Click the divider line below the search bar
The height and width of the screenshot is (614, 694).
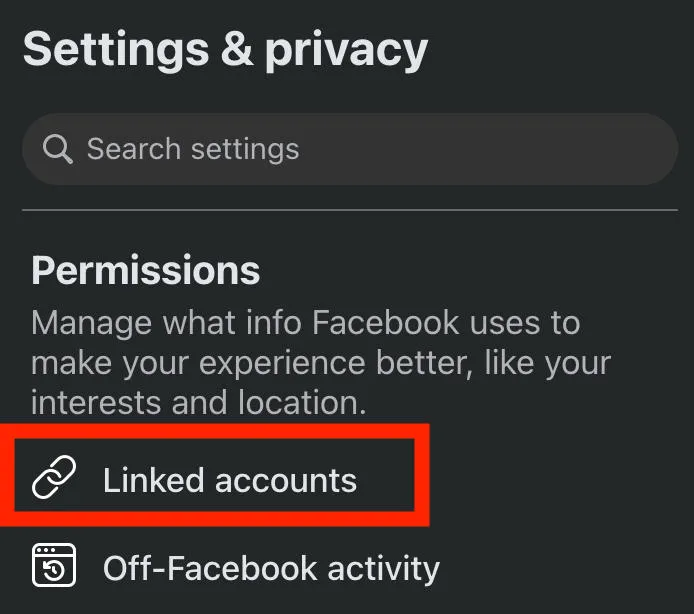[350, 210]
